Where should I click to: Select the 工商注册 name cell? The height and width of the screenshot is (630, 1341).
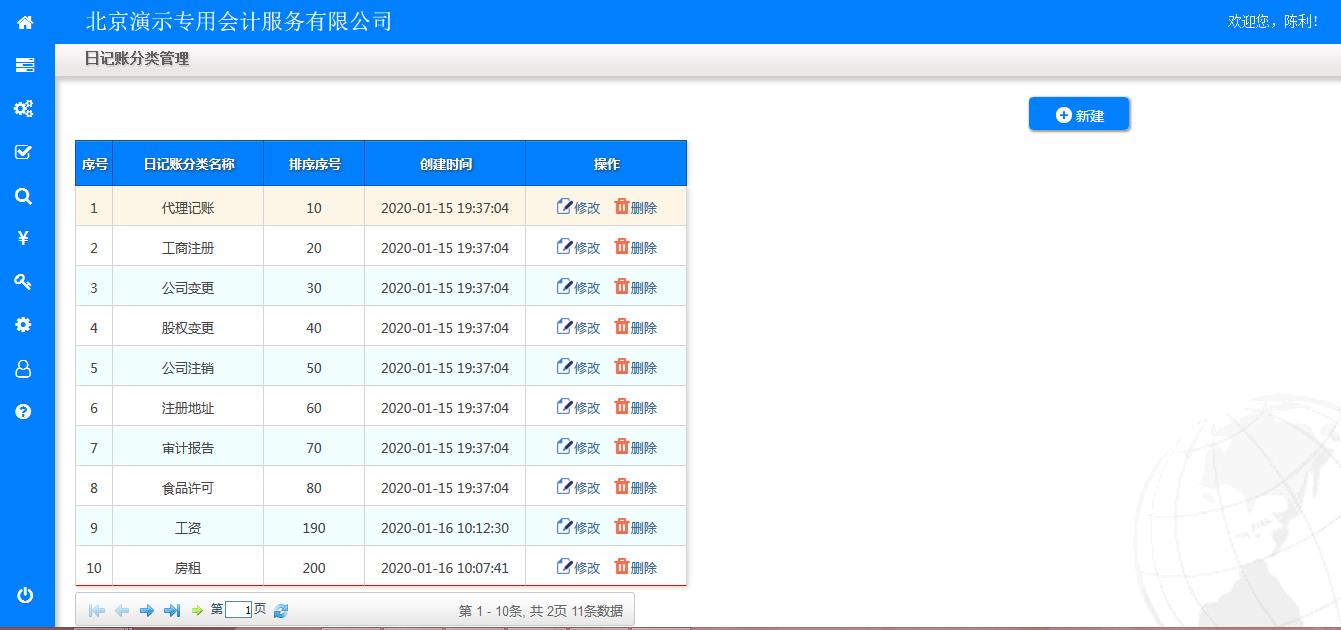188,247
